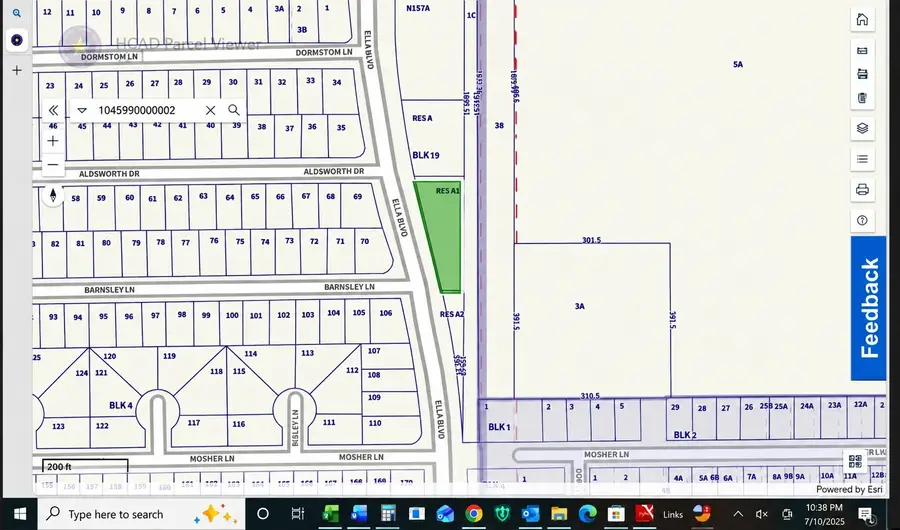
Task: Show hidden system tray icons
Action: pyautogui.click(x=738, y=514)
